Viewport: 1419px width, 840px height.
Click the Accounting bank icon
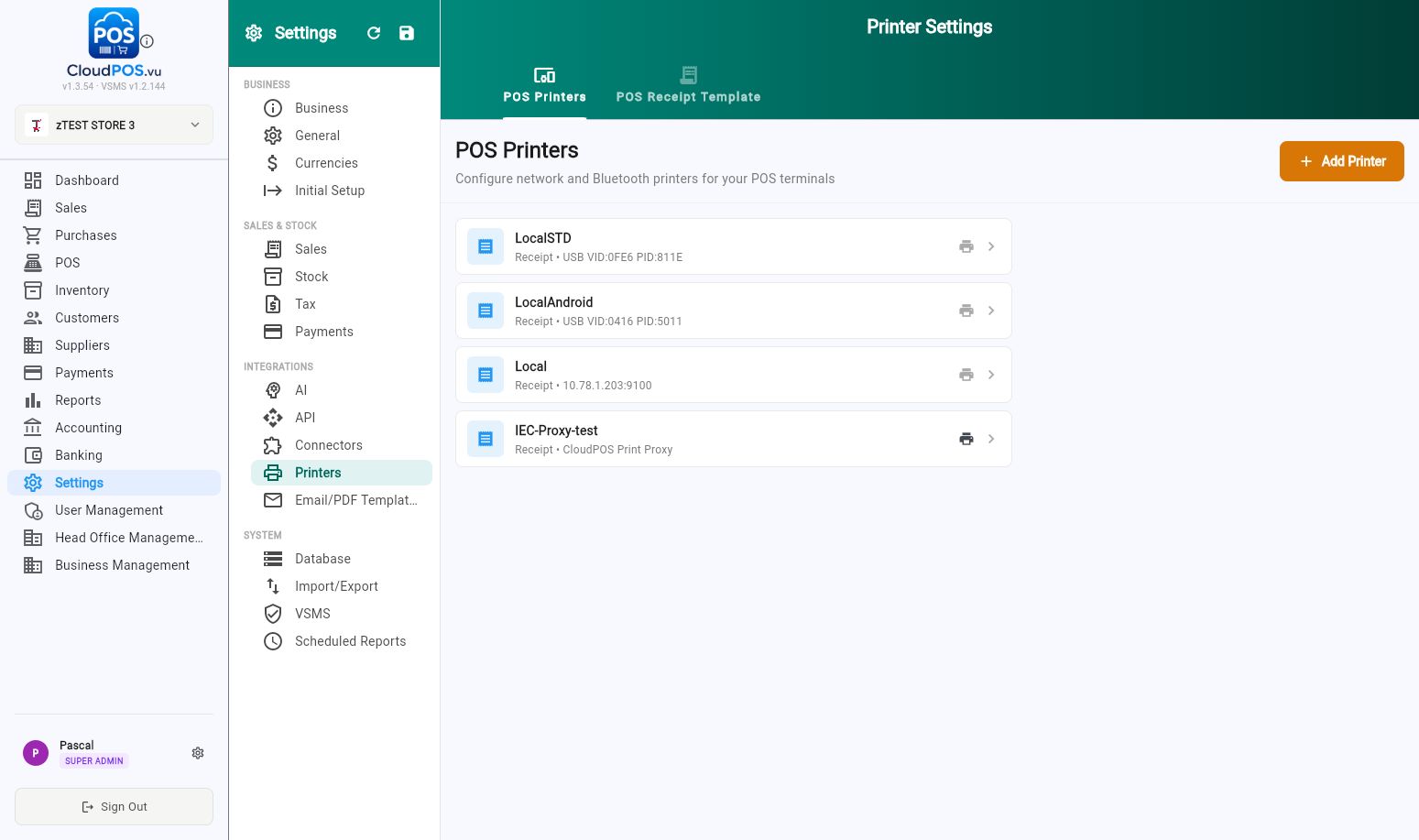33,428
